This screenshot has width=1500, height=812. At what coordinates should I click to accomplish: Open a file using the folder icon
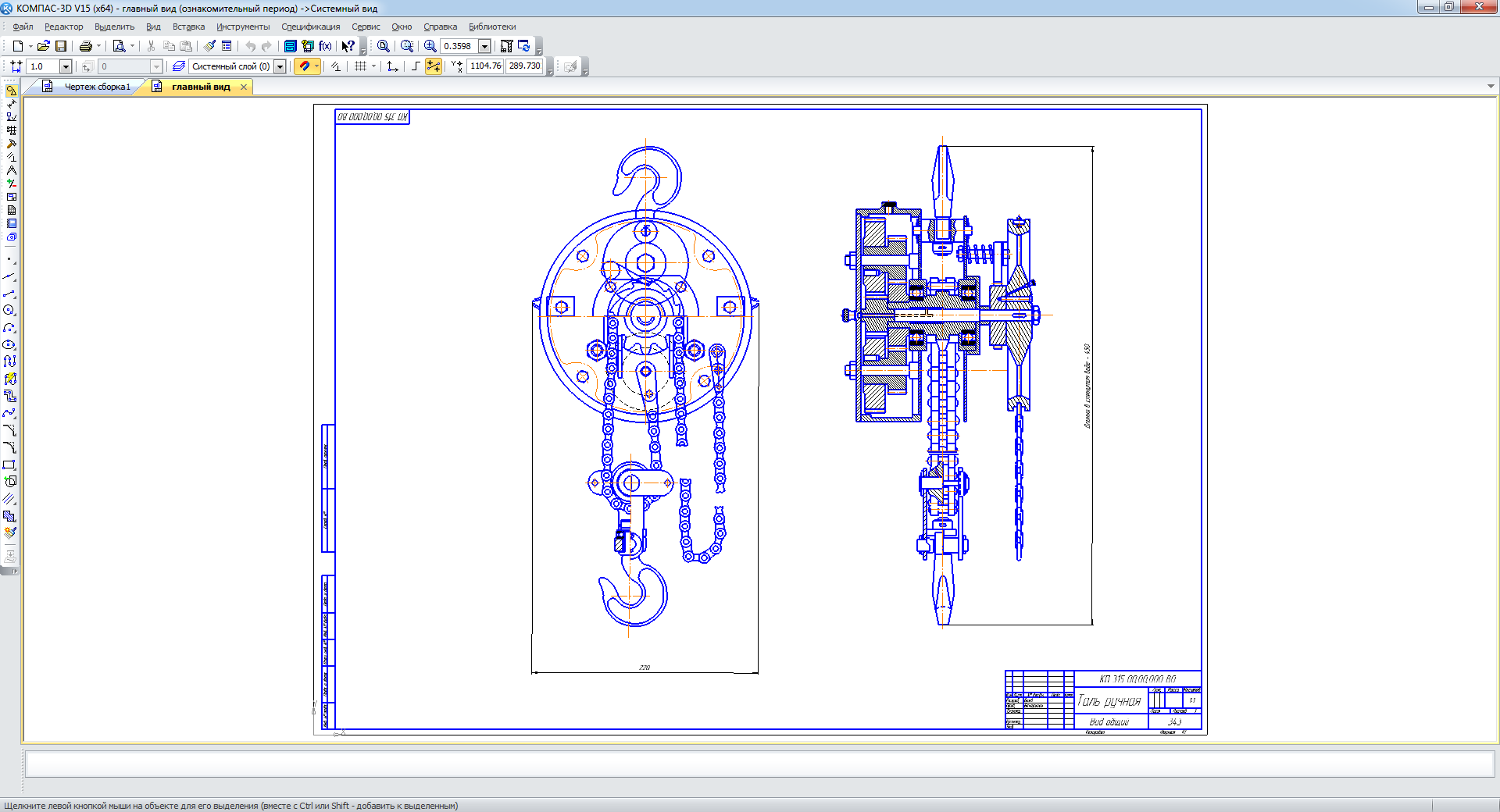click(x=44, y=46)
